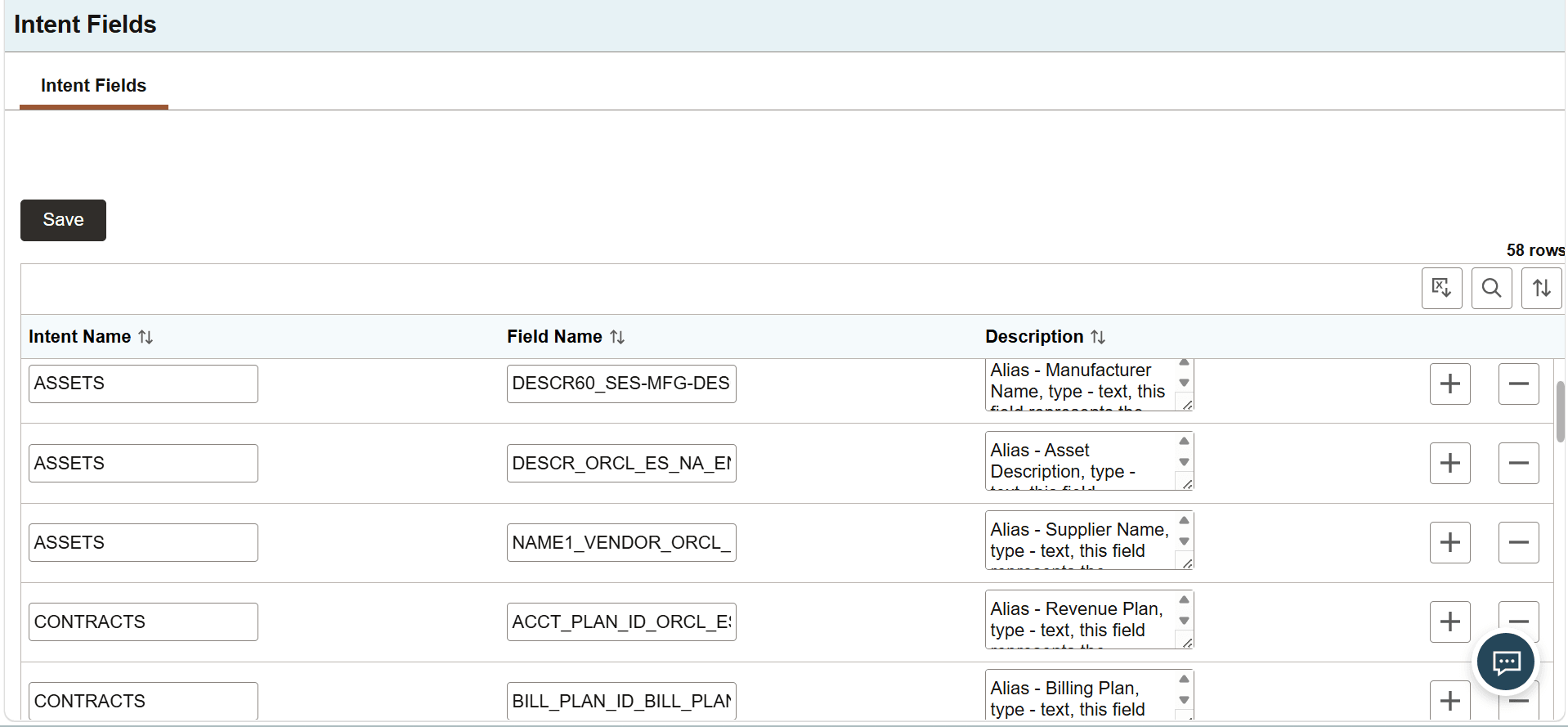Click ASSETS intent input in DESCR_ORCL row
This screenshot has width=1568, height=727.
pos(143,463)
